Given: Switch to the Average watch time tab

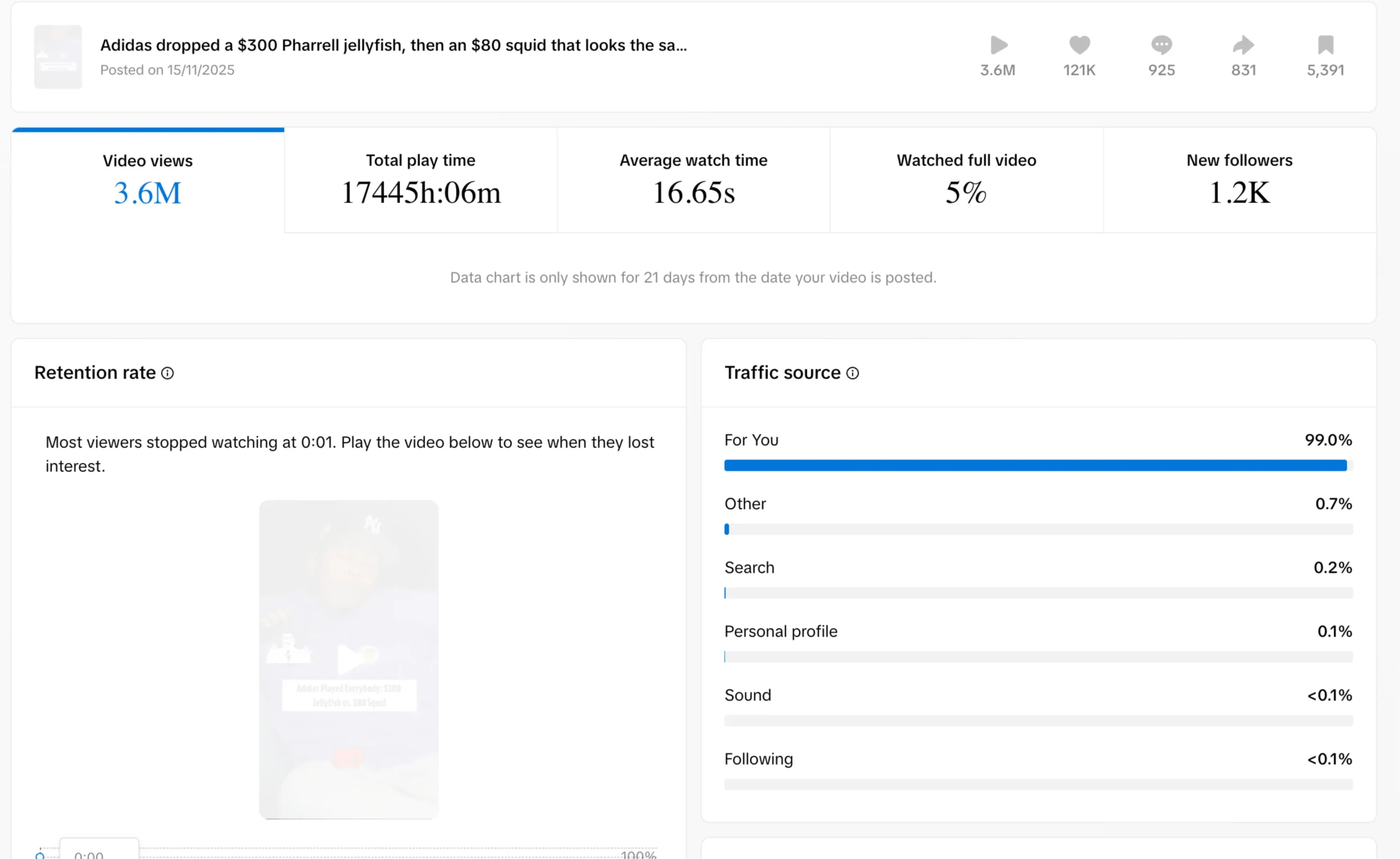Looking at the screenshot, I should [693, 180].
